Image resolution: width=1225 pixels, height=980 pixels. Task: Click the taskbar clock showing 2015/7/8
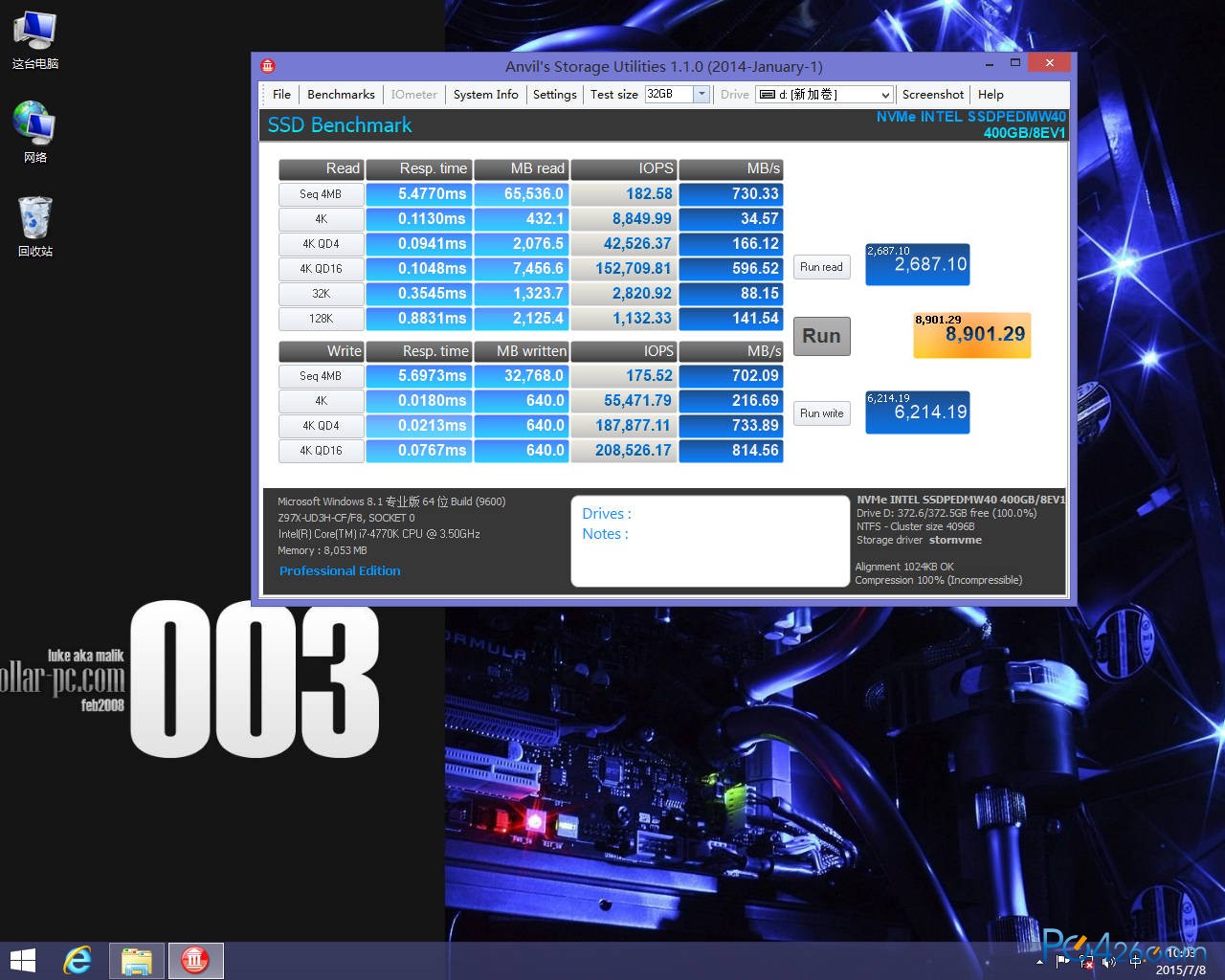(x=1180, y=962)
